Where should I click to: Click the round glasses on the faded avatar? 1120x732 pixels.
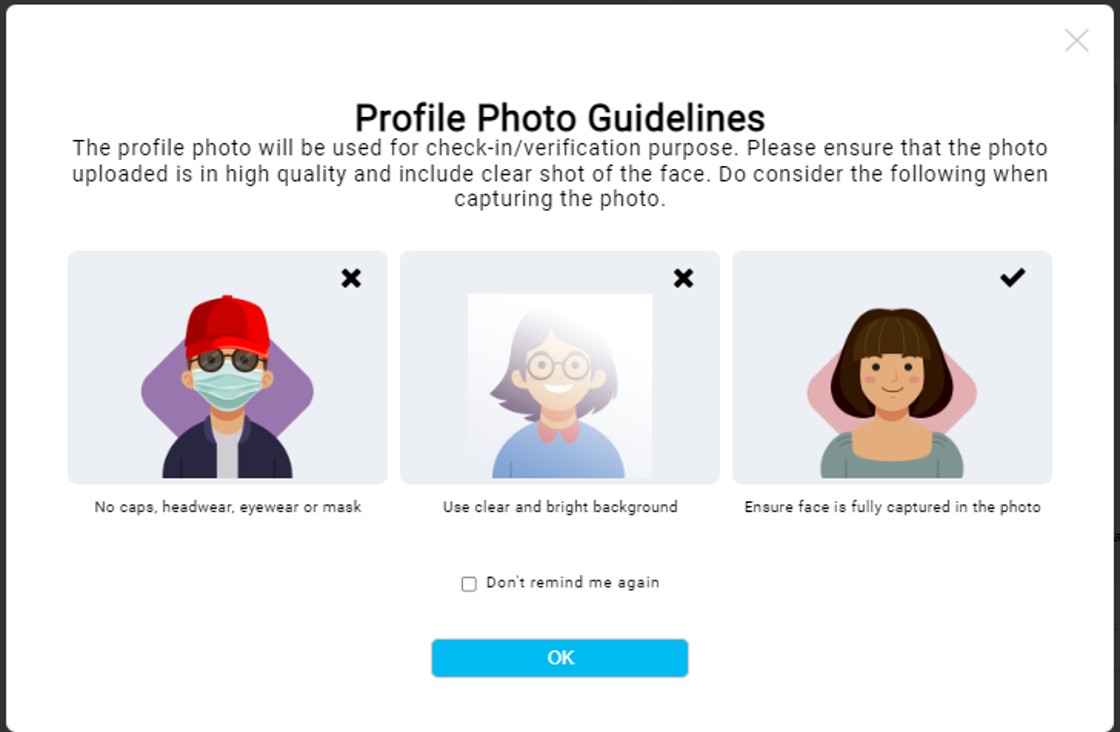(559, 366)
